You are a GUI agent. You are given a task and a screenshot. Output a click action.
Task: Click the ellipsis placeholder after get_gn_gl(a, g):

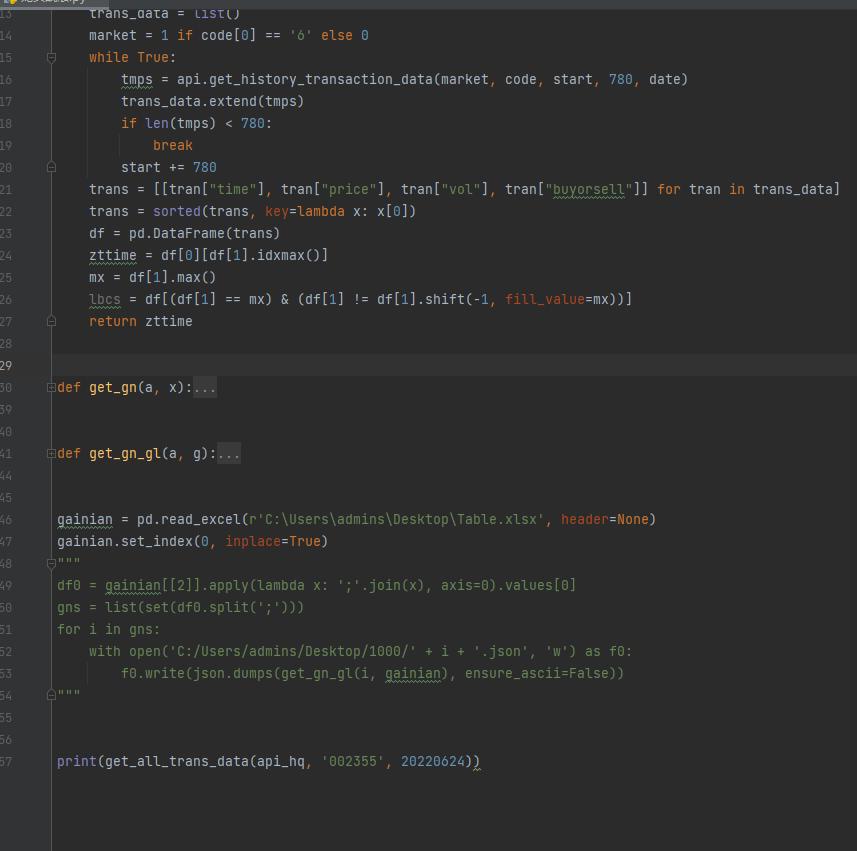[x=228, y=454]
